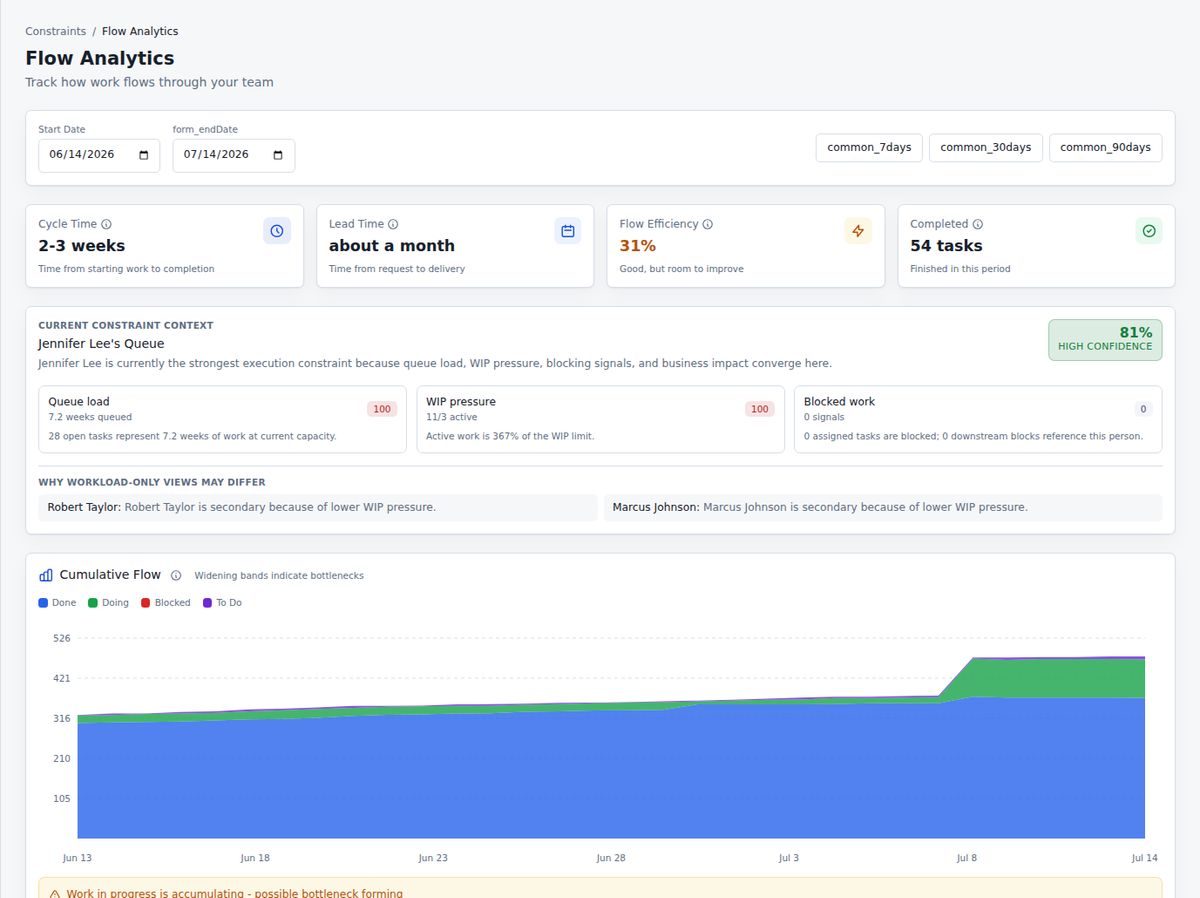Click the 'Widening bands indicate bottlenecks' hint

coord(279,576)
